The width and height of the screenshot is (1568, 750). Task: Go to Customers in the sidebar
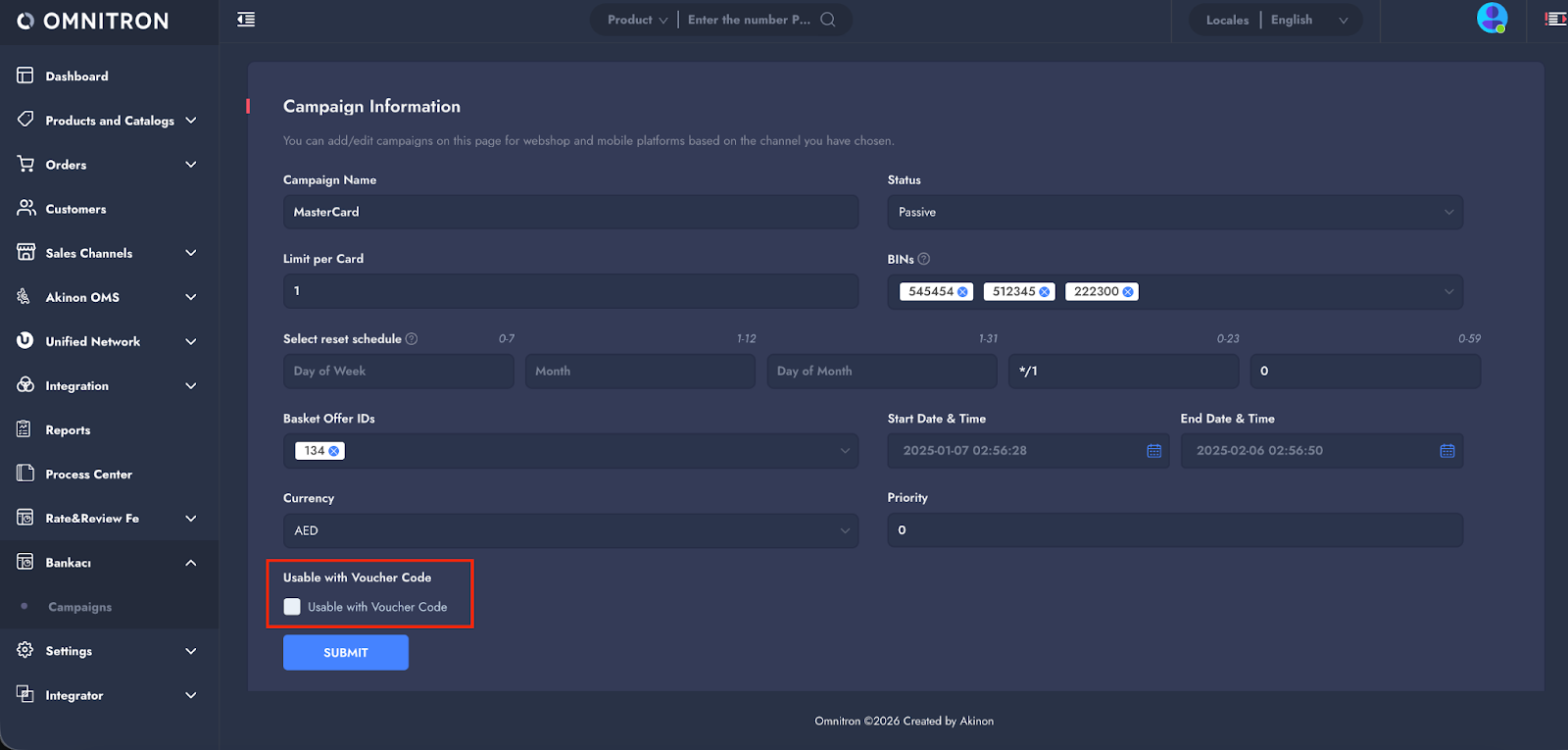(x=75, y=209)
